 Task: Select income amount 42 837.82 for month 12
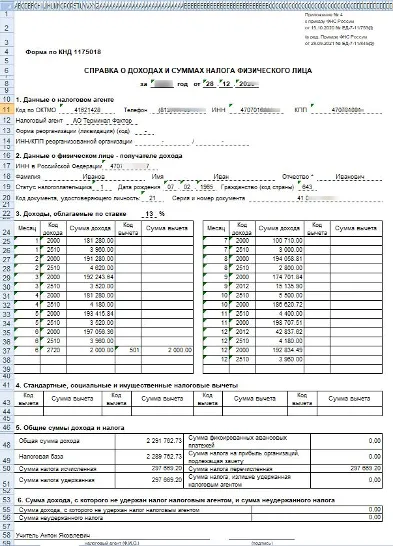pos(280,332)
